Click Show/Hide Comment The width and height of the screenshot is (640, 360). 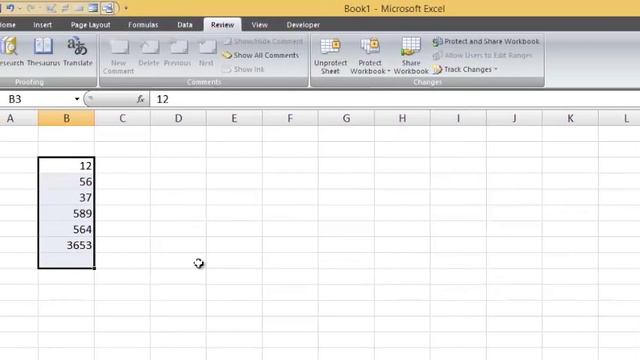(263, 41)
